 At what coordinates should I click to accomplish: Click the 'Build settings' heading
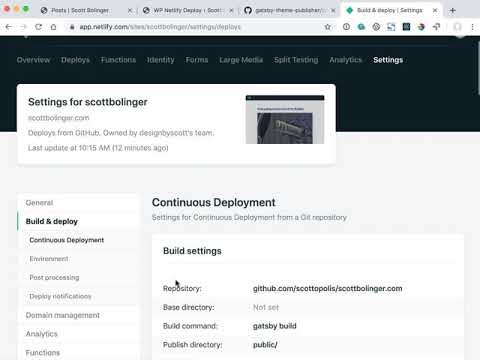point(192,251)
